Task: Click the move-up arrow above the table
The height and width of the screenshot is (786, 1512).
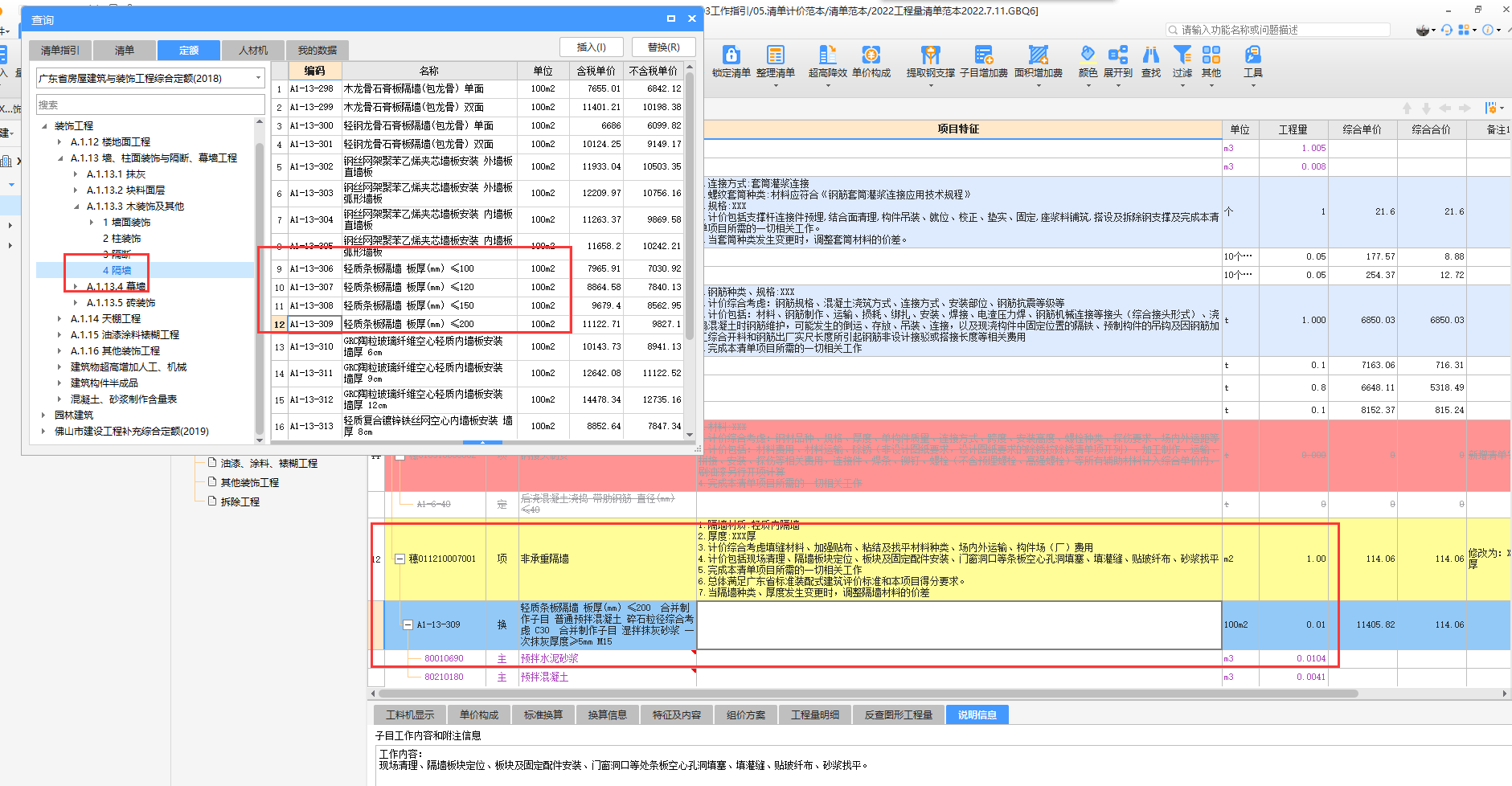Action: [x=1407, y=108]
